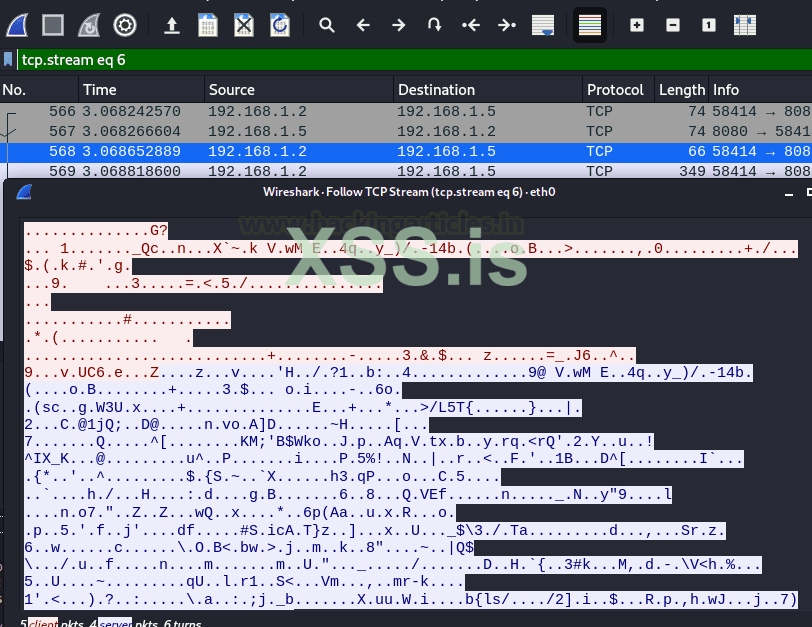Select highlighted packet 568 row
The image size is (812, 627).
(406, 152)
